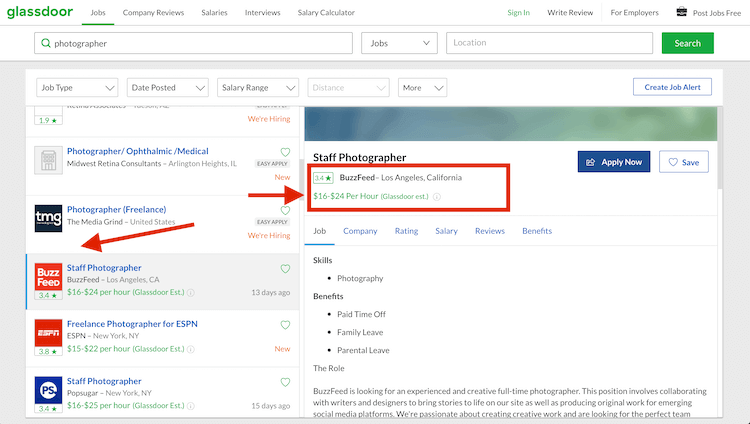Open the Salary Range filter
This screenshot has width=750, height=424.
click(x=257, y=88)
